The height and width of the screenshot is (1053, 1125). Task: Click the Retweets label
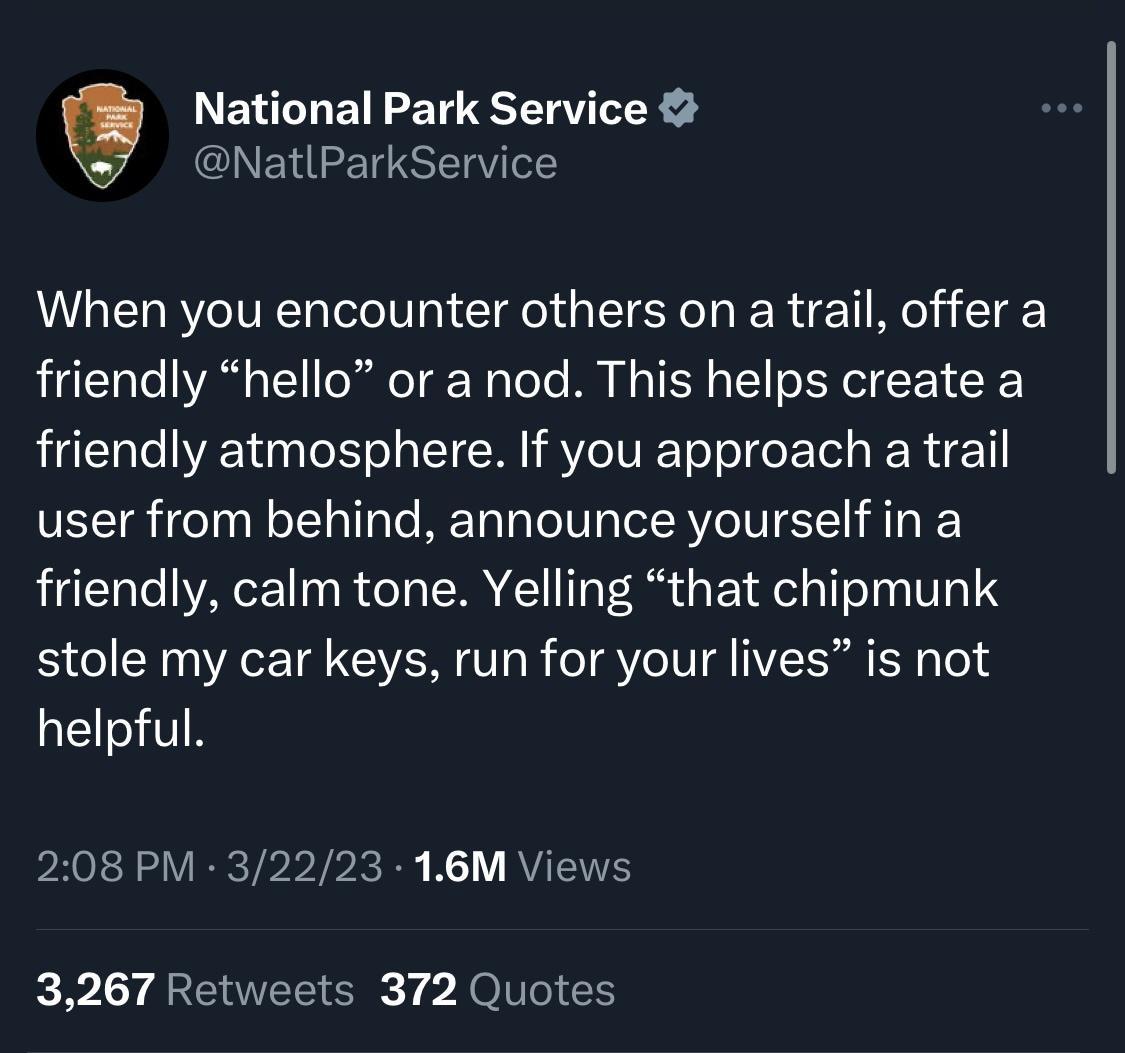[x=260, y=989]
